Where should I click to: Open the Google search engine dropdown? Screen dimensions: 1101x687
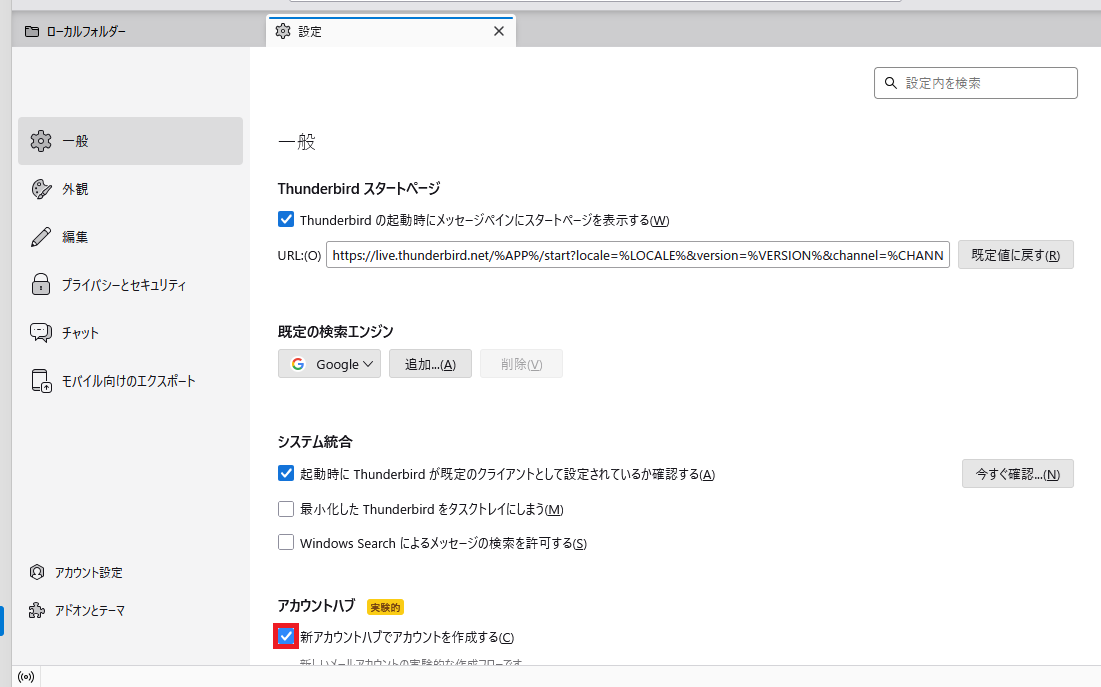coord(329,364)
